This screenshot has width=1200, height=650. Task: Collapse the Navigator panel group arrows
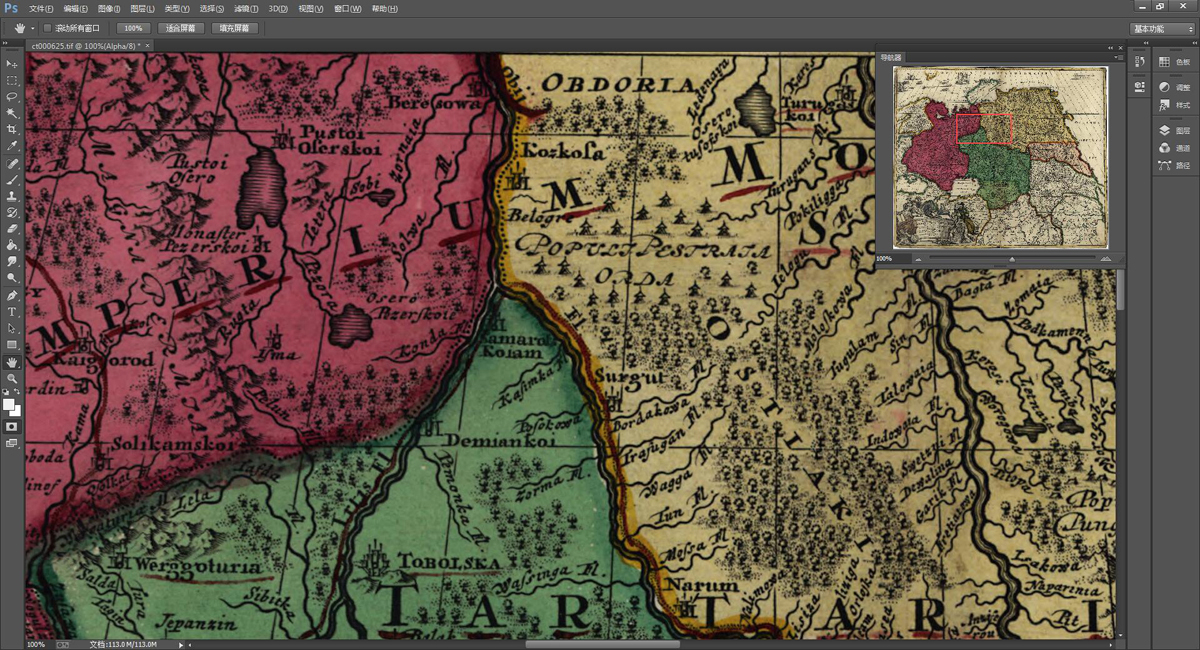(x=1109, y=47)
